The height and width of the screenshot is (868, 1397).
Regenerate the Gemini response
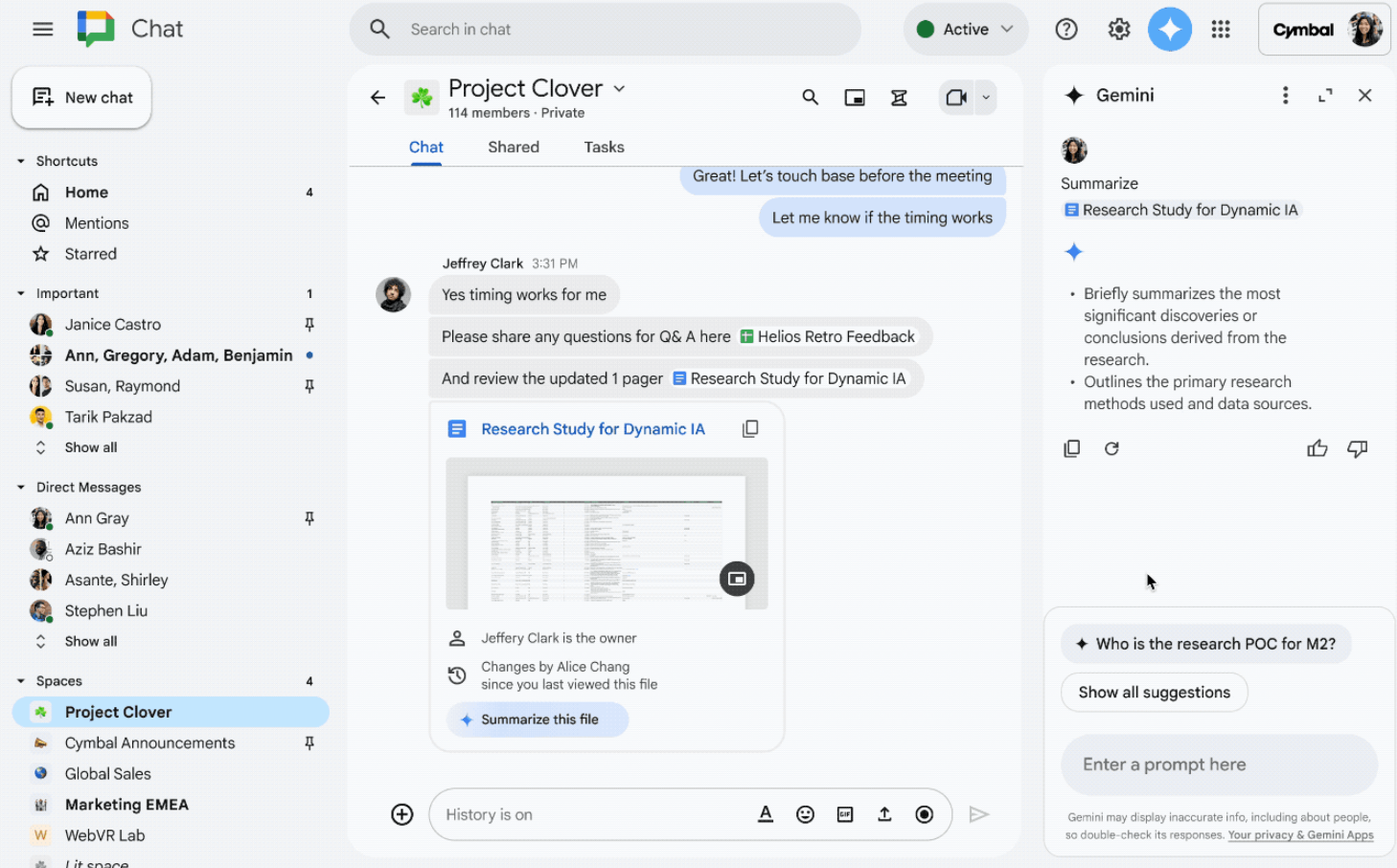click(1111, 448)
